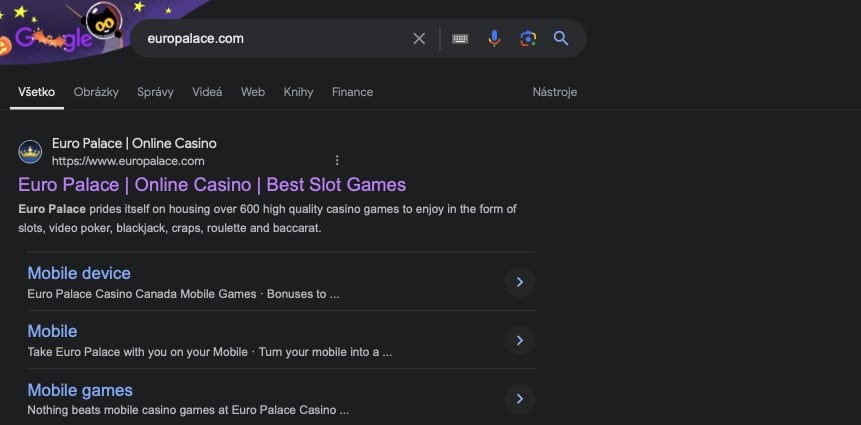This screenshot has height=425, width=861.
Task: Open the Mobile games sitelink
Action: [x=80, y=390]
